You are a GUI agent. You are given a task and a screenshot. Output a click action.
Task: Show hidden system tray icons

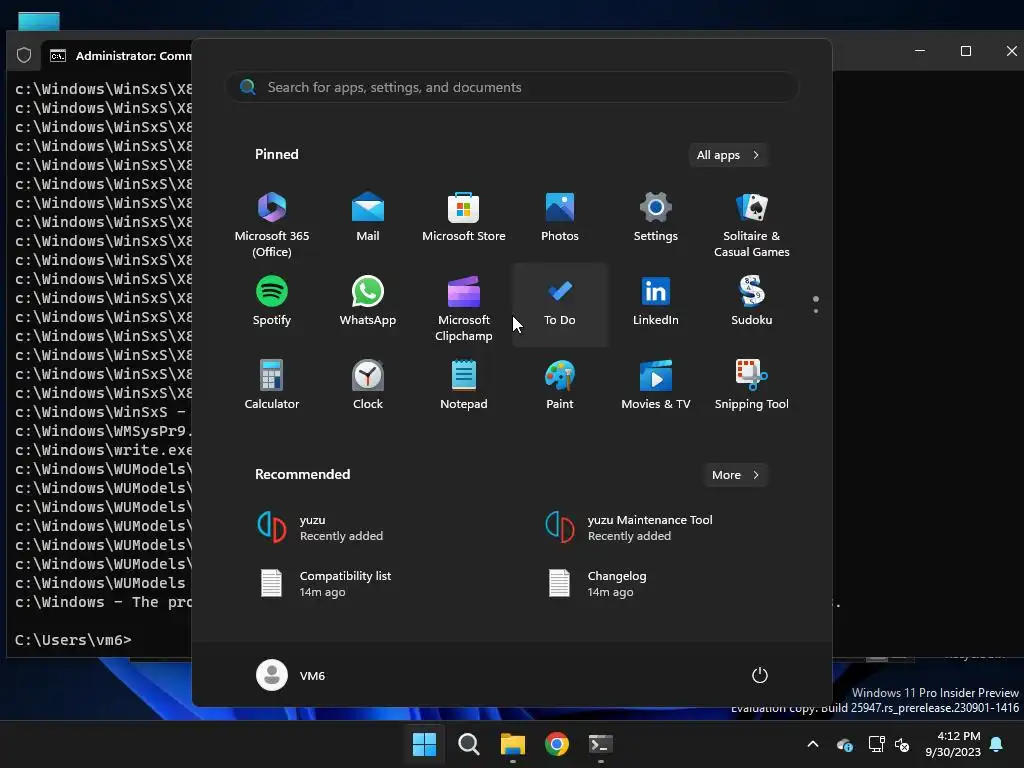coord(813,744)
